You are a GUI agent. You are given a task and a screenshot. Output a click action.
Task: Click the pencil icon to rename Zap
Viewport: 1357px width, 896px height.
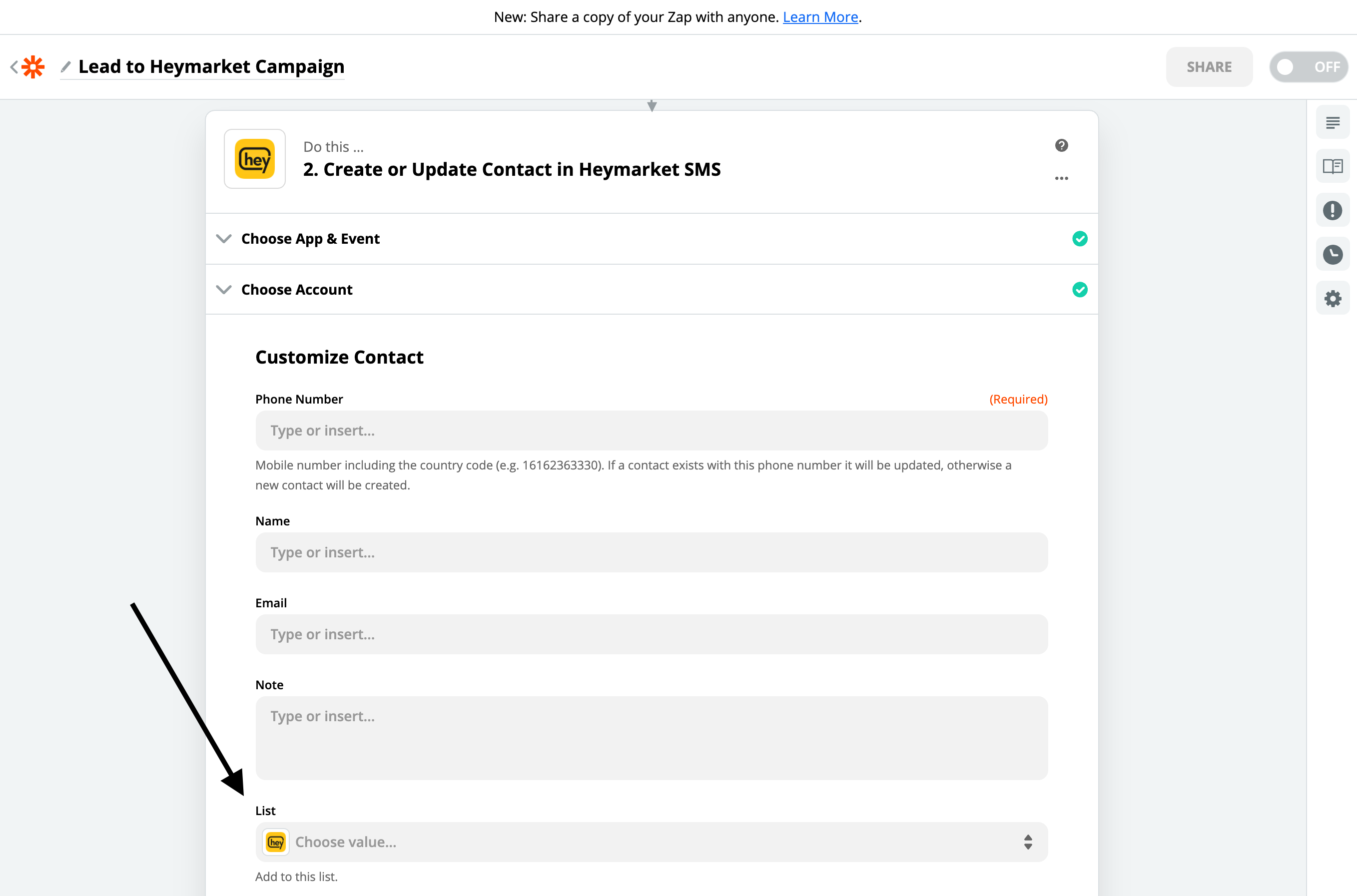pos(66,67)
